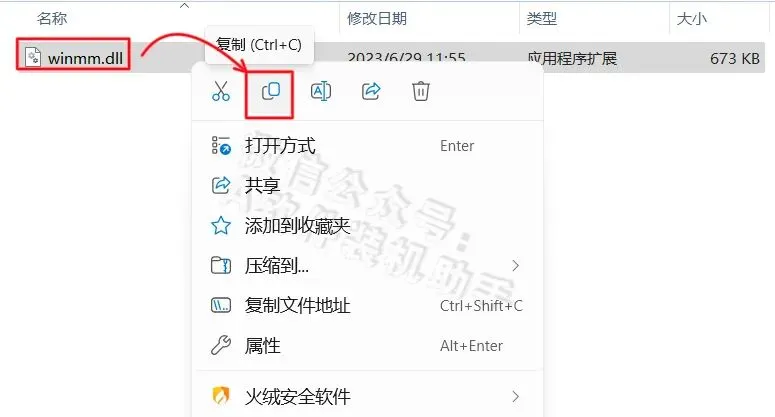This screenshot has height=417, width=775.
Task: Collapse sort arrow above 名称 column
Action: click(x=184, y=6)
